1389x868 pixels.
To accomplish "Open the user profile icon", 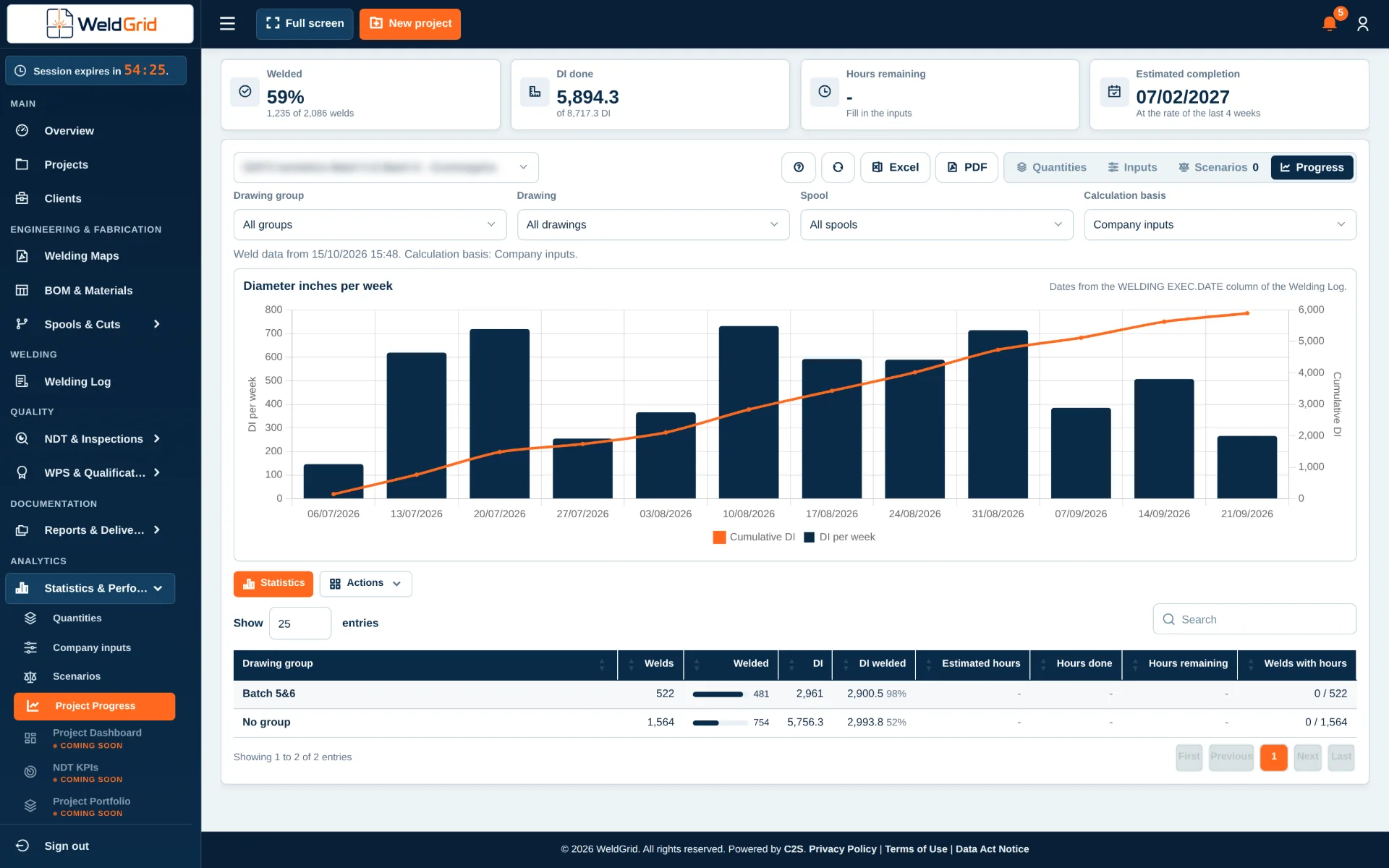I will click(1363, 24).
